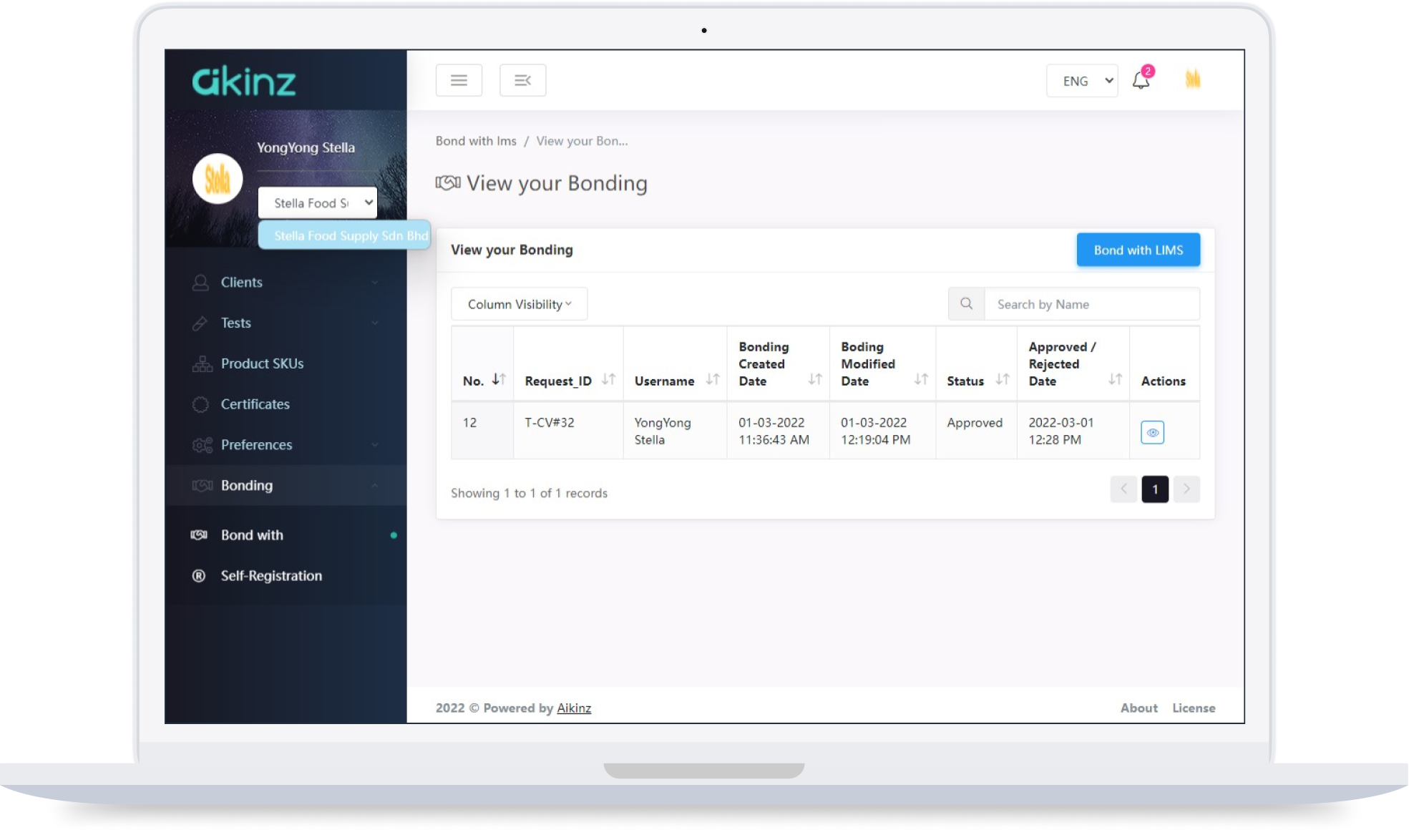Click the Bond with LIMS button
The height and width of the screenshot is (840, 1409).
tap(1138, 250)
